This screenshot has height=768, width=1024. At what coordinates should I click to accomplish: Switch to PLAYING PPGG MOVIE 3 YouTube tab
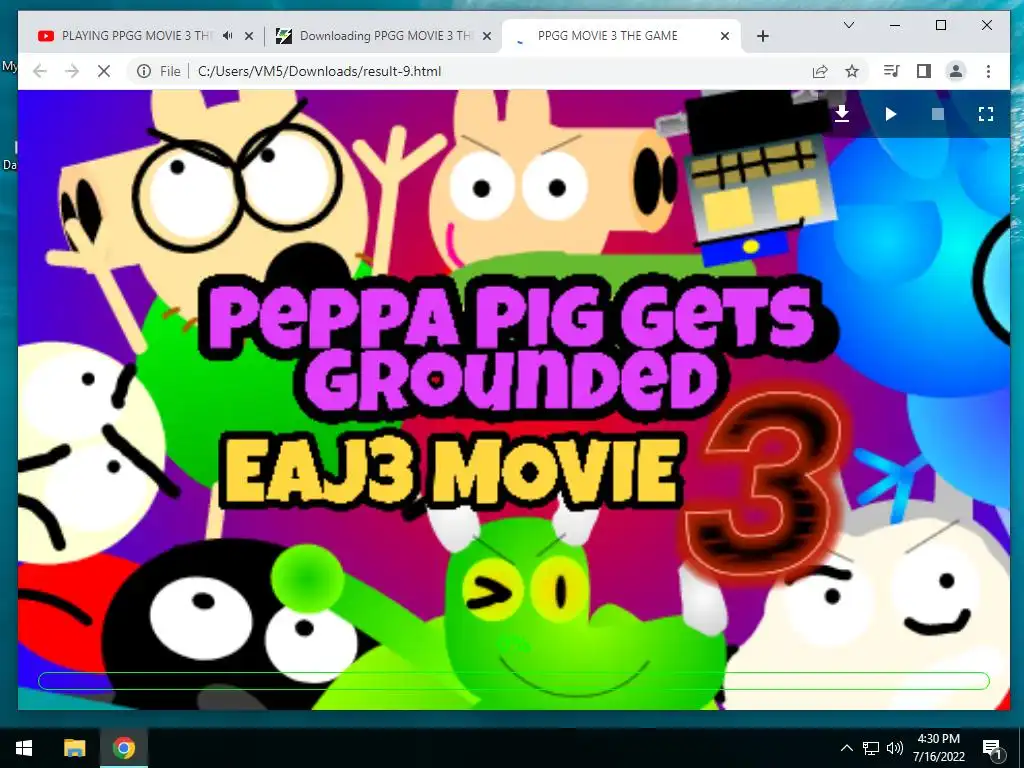tap(137, 36)
